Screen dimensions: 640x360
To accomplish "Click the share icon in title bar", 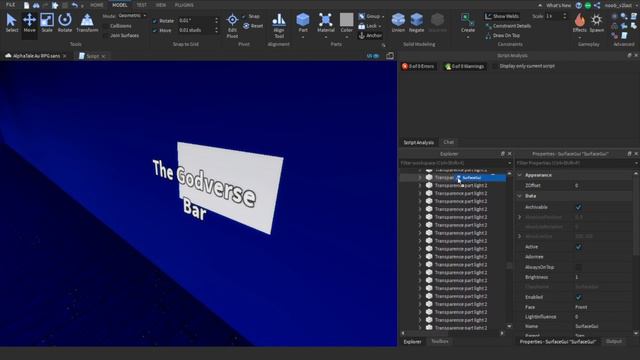I will (x=597, y=5).
